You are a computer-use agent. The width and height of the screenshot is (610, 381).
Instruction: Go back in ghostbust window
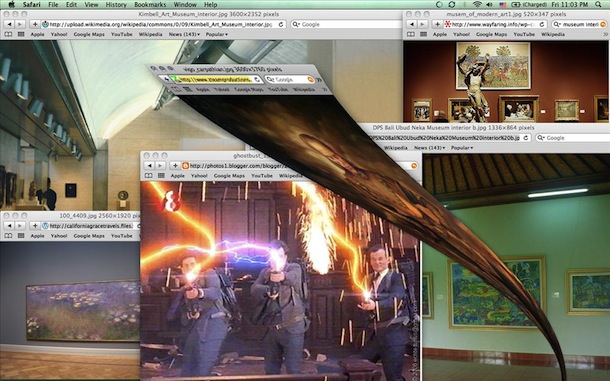point(149,166)
